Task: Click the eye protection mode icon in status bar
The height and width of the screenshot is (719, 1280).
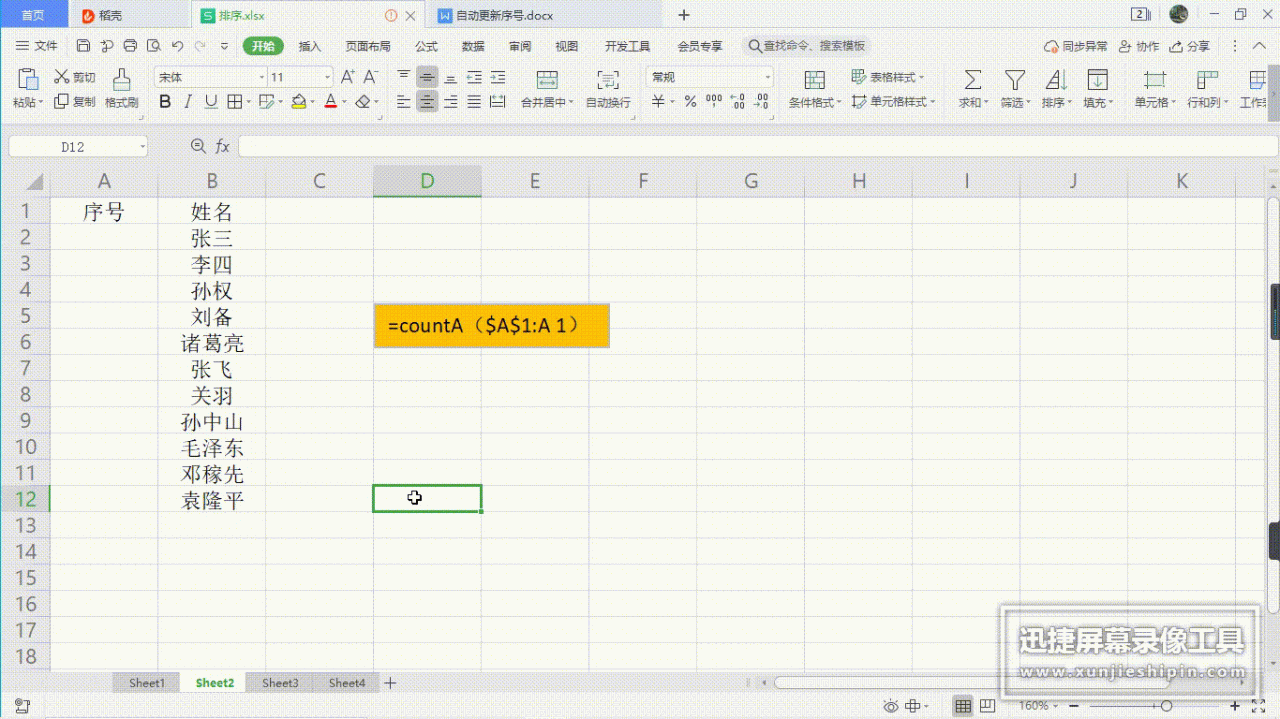Action: pos(890,706)
